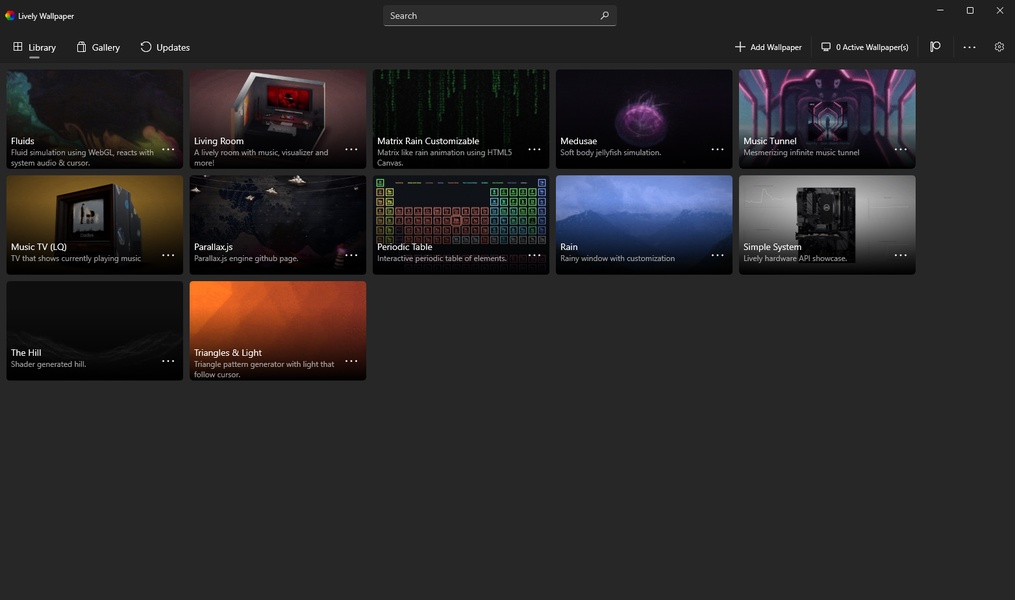The height and width of the screenshot is (600, 1015).
Task: Expand more options on Music Tunnel tile
Action: pyautogui.click(x=900, y=149)
